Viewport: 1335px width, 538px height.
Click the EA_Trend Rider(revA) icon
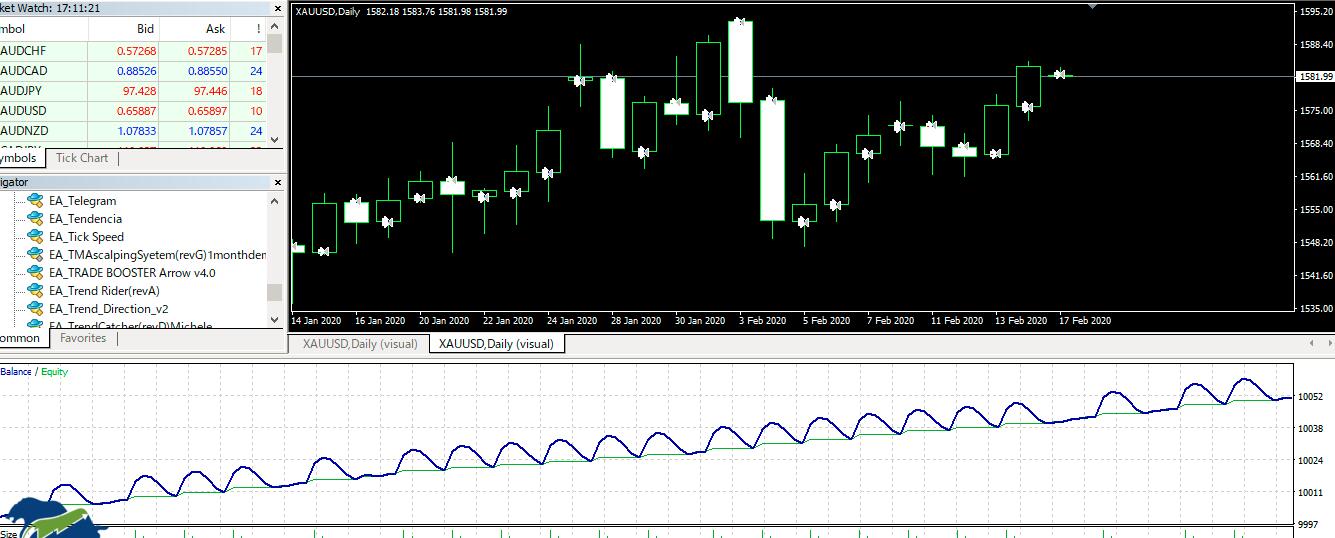pos(35,291)
